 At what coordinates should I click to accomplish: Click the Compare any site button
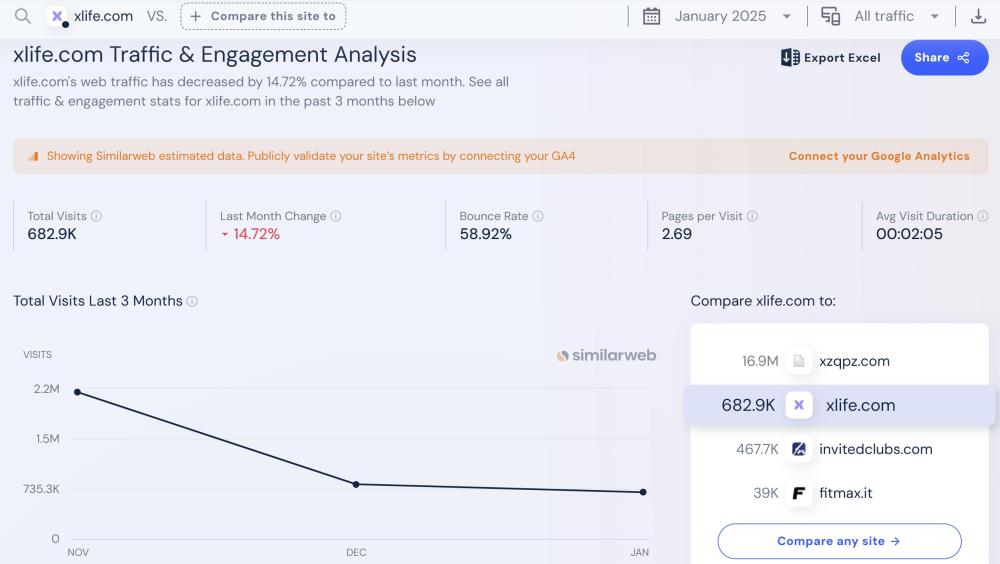pyautogui.click(x=839, y=541)
